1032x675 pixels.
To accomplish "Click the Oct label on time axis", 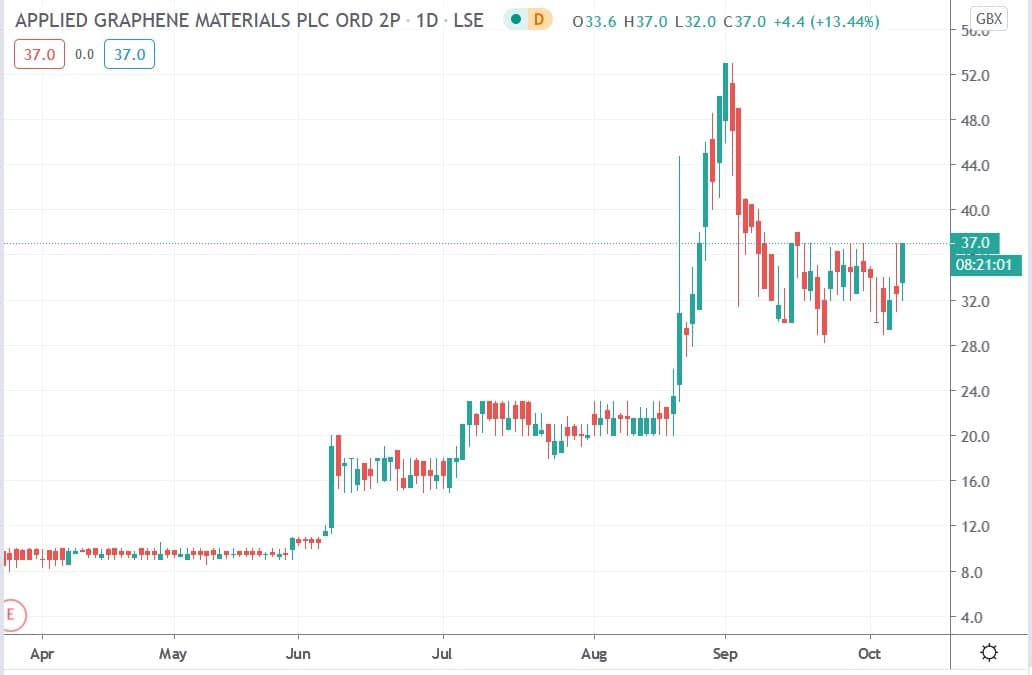I will click(869, 653).
